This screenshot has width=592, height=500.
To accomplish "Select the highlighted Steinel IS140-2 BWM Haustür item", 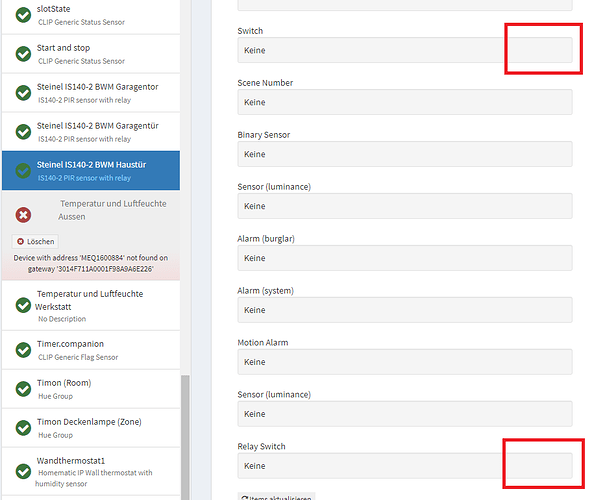I will pyautogui.click(x=91, y=170).
